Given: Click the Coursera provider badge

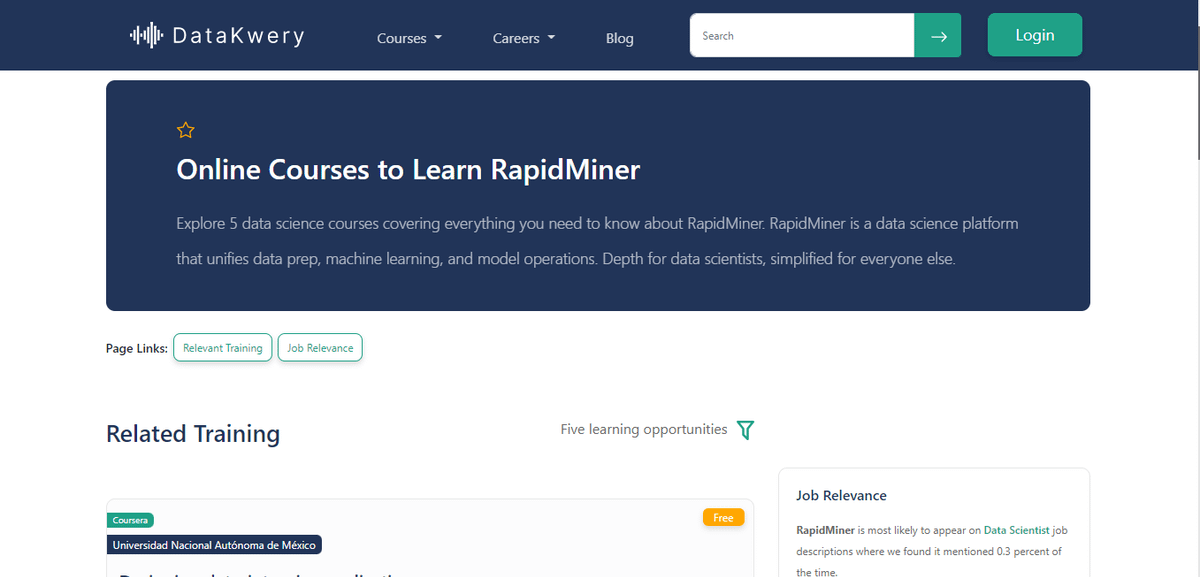Looking at the screenshot, I should point(130,520).
